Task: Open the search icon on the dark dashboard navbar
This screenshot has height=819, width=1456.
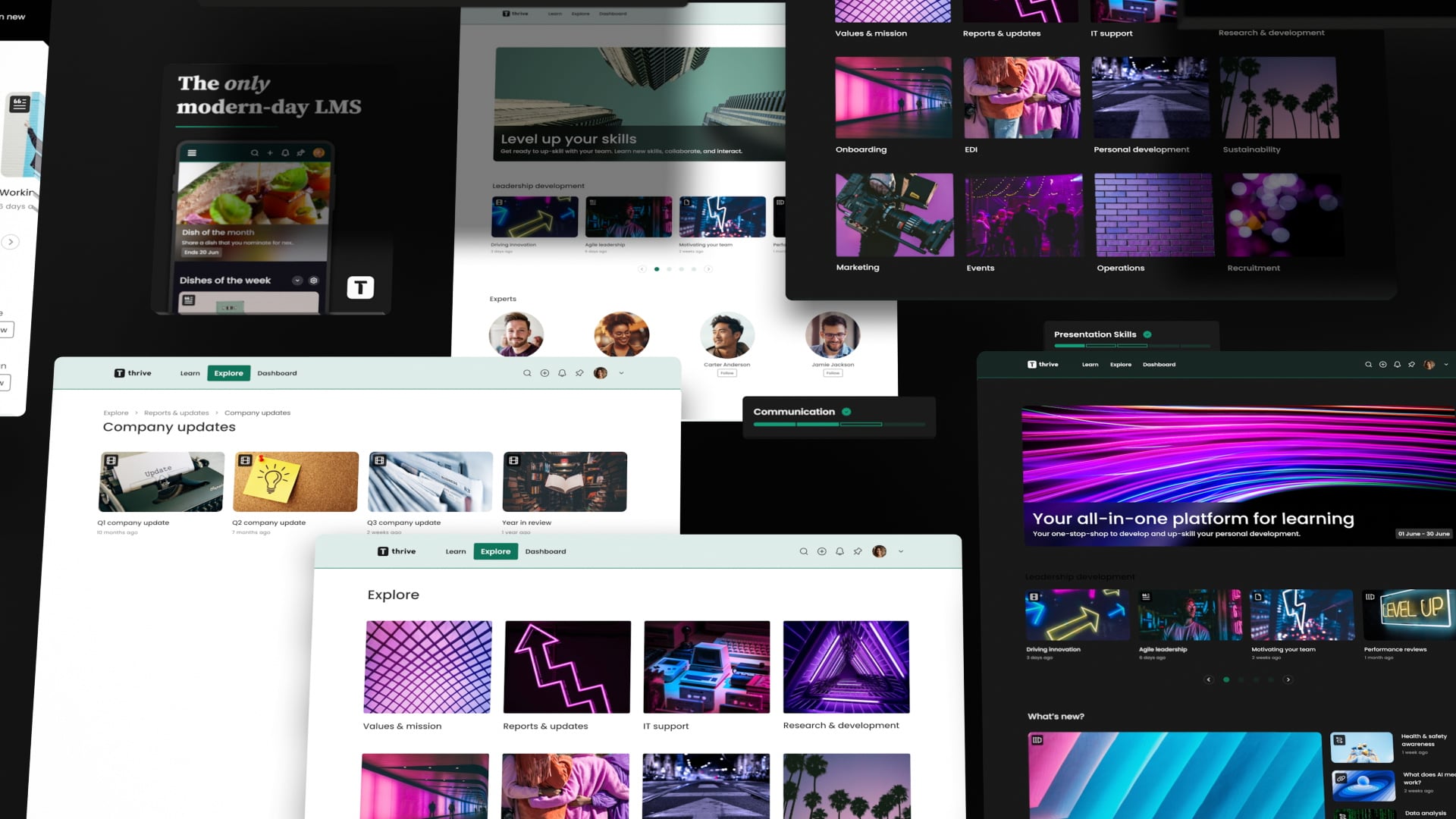Action: tap(1369, 364)
